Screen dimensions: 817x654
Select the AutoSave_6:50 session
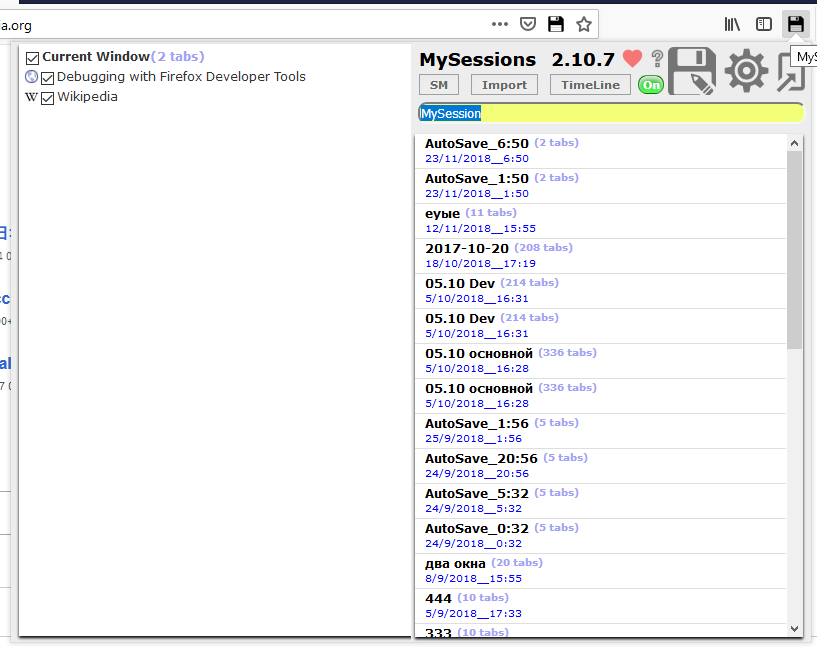click(x=600, y=151)
